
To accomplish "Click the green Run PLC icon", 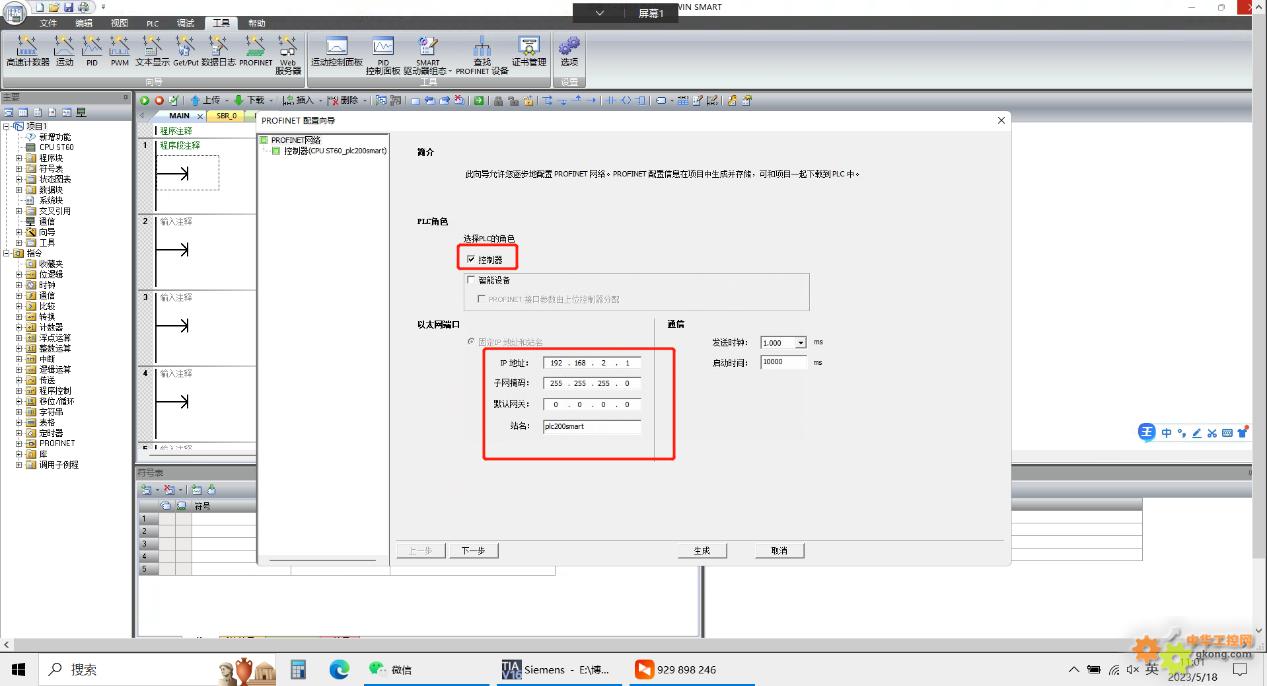I will tap(144, 100).
